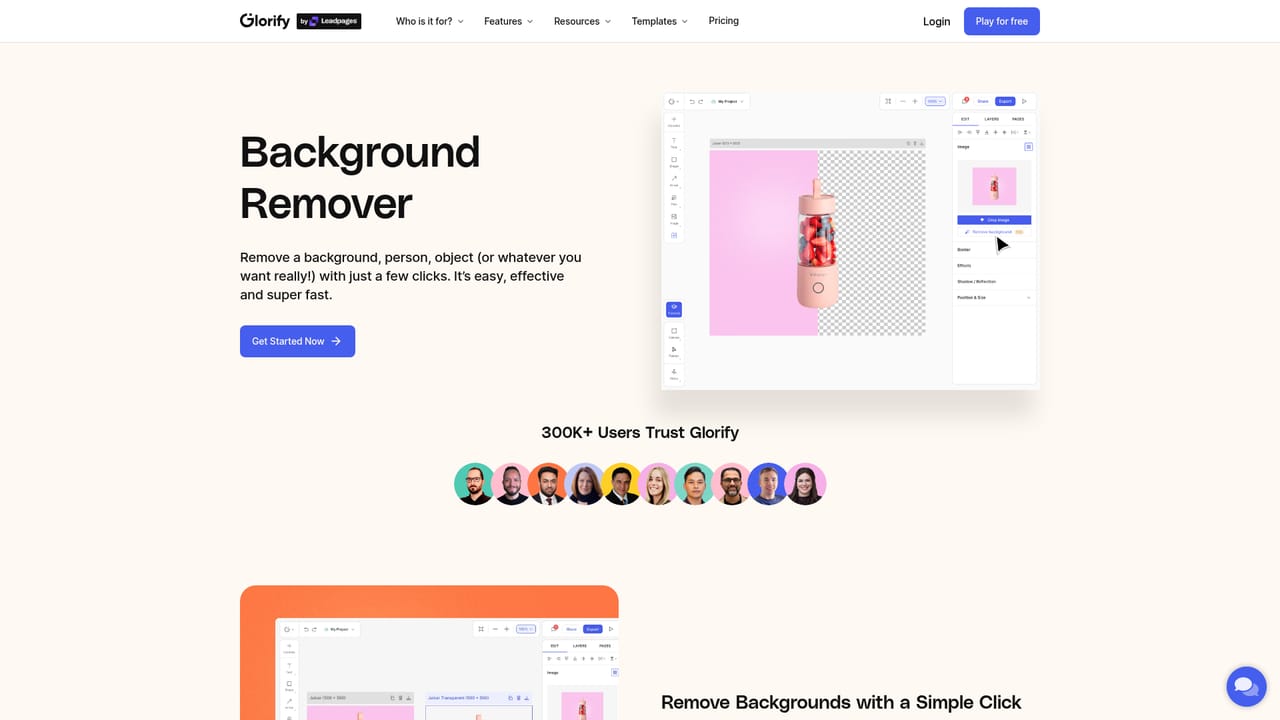Click the "300K+ Users Trust Glorify" heading

(x=640, y=433)
